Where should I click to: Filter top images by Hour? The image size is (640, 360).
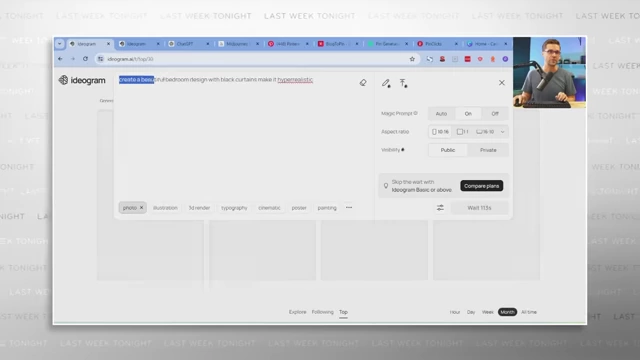(455, 312)
